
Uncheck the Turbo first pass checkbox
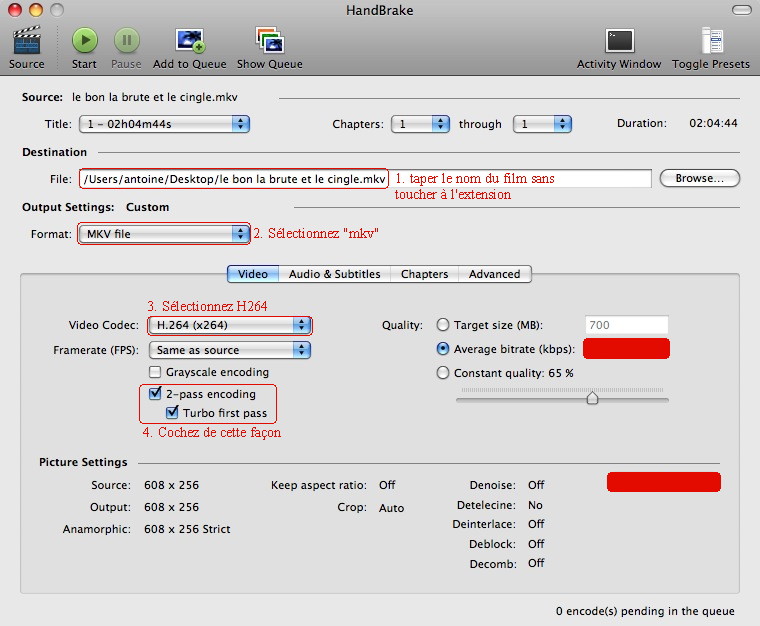[173, 413]
